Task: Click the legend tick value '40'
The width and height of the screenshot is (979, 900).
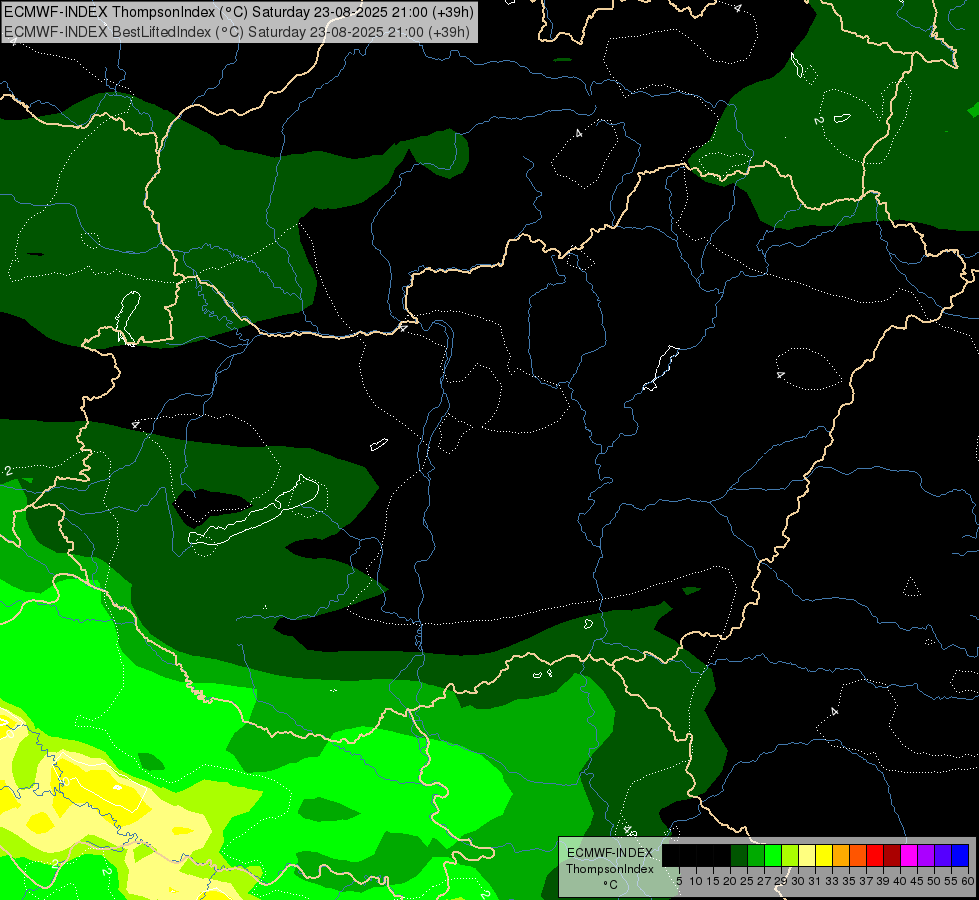Action: (x=900, y=881)
